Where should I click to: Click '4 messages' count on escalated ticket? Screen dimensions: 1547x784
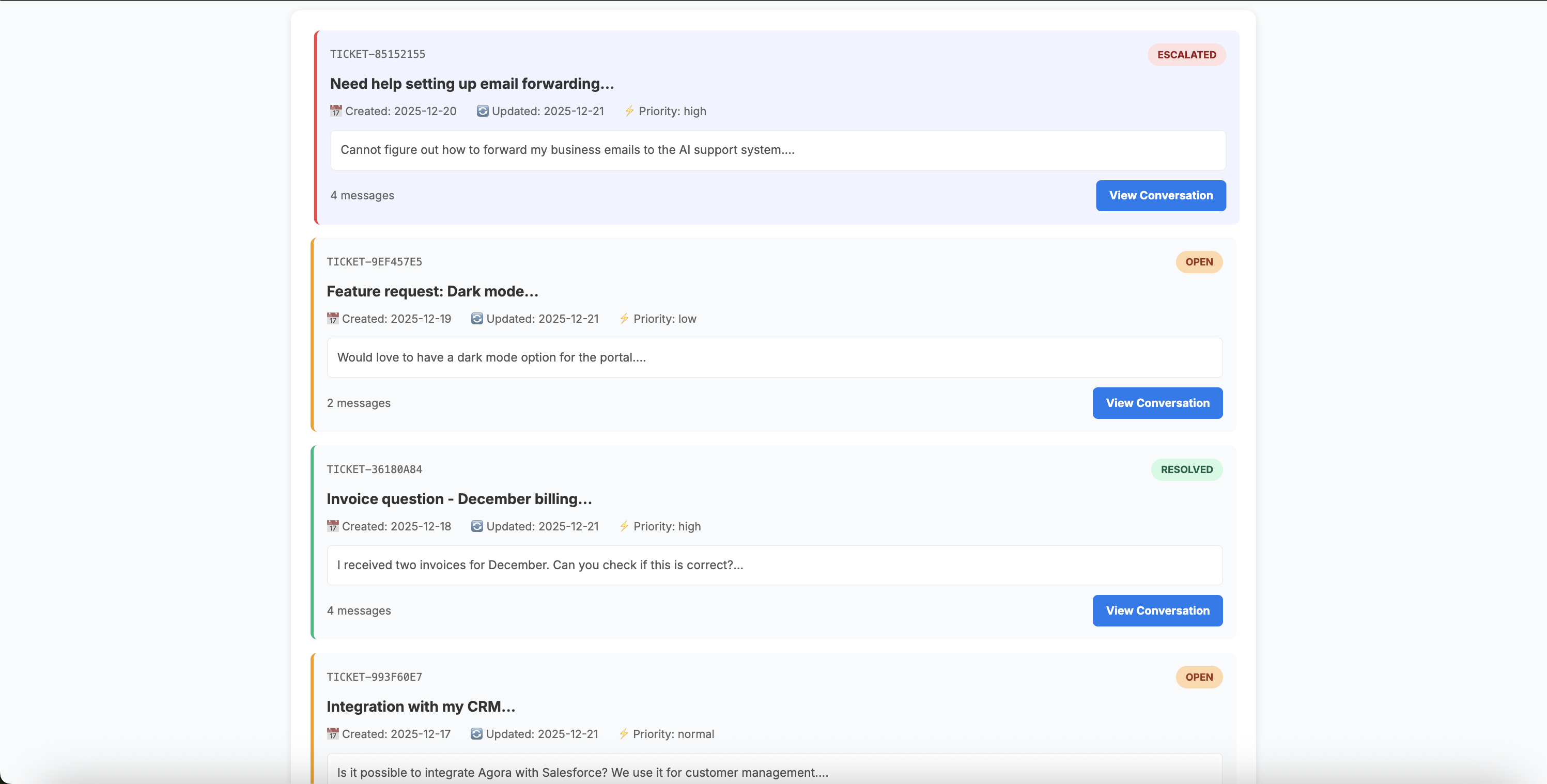pyautogui.click(x=362, y=196)
